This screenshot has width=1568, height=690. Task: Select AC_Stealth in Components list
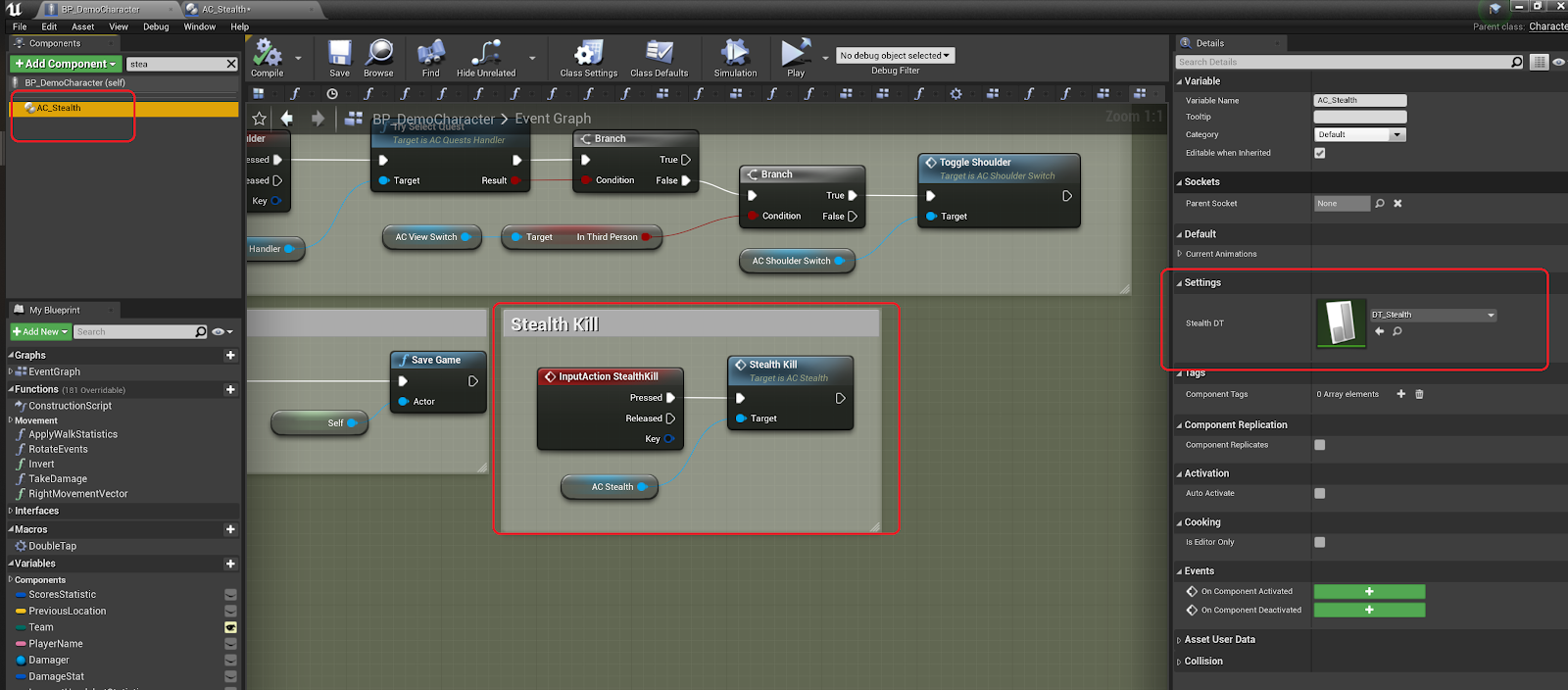(x=123, y=109)
